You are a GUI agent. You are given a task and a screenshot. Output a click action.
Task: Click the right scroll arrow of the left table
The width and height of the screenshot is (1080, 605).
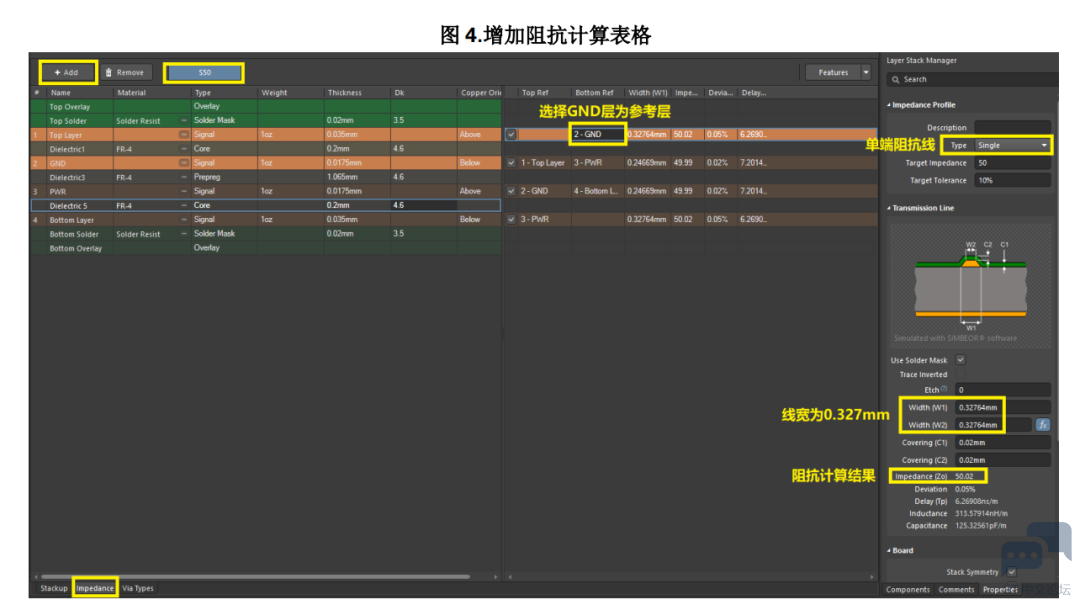coord(495,577)
